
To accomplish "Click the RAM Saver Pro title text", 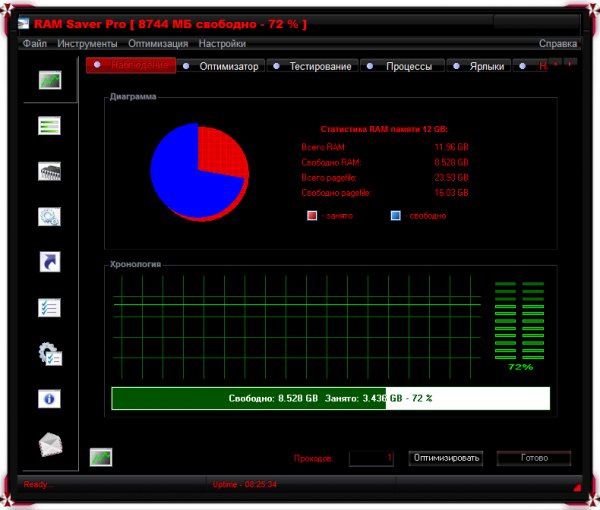I will [x=170, y=24].
